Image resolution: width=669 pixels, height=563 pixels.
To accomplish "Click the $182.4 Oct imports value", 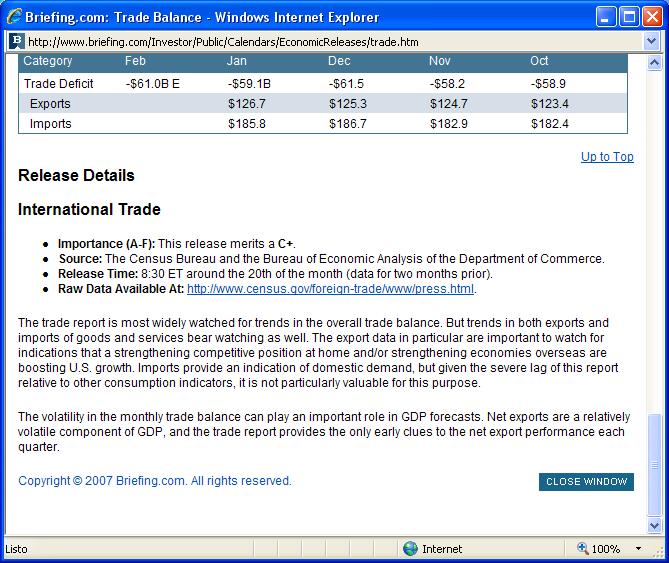I will [x=550, y=124].
